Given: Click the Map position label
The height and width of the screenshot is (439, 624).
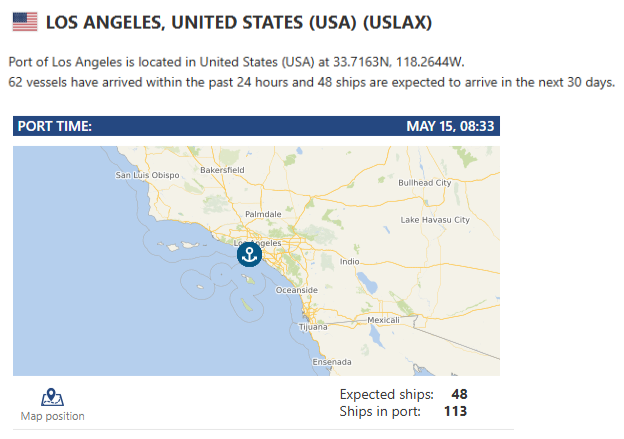Looking at the screenshot, I should coord(53,416).
